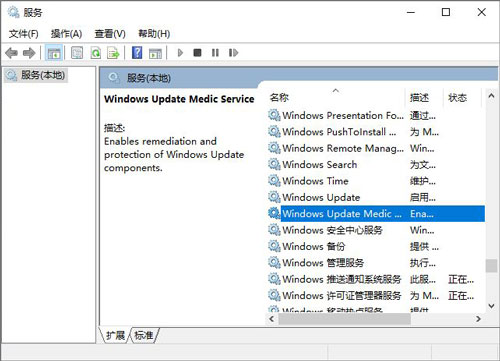Open the 操作(A) menu
This screenshot has width=500, height=361.
(x=66, y=34)
